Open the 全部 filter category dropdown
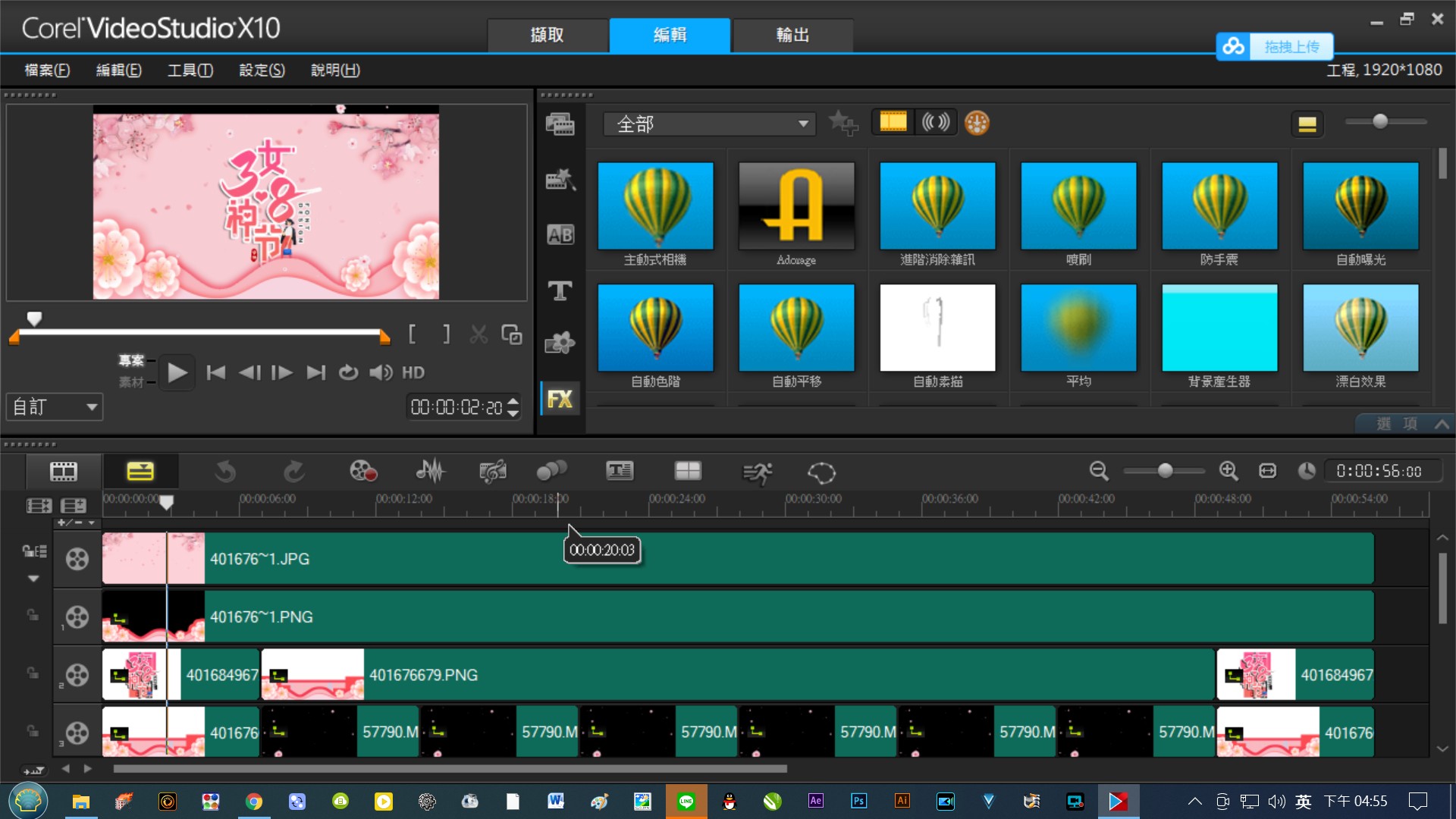Image resolution: width=1456 pixels, height=819 pixels. click(x=709, y=124)
